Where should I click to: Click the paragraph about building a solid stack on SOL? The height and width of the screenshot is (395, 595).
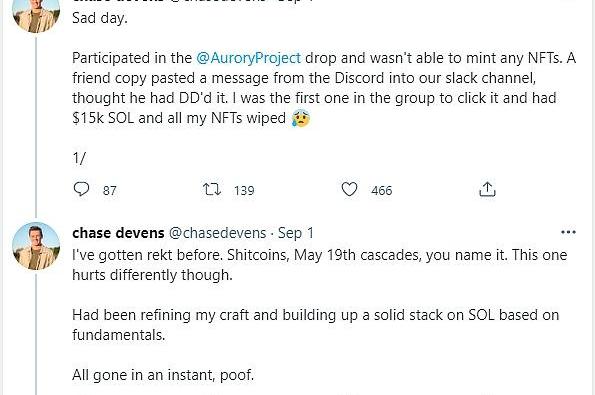[315, 325]
